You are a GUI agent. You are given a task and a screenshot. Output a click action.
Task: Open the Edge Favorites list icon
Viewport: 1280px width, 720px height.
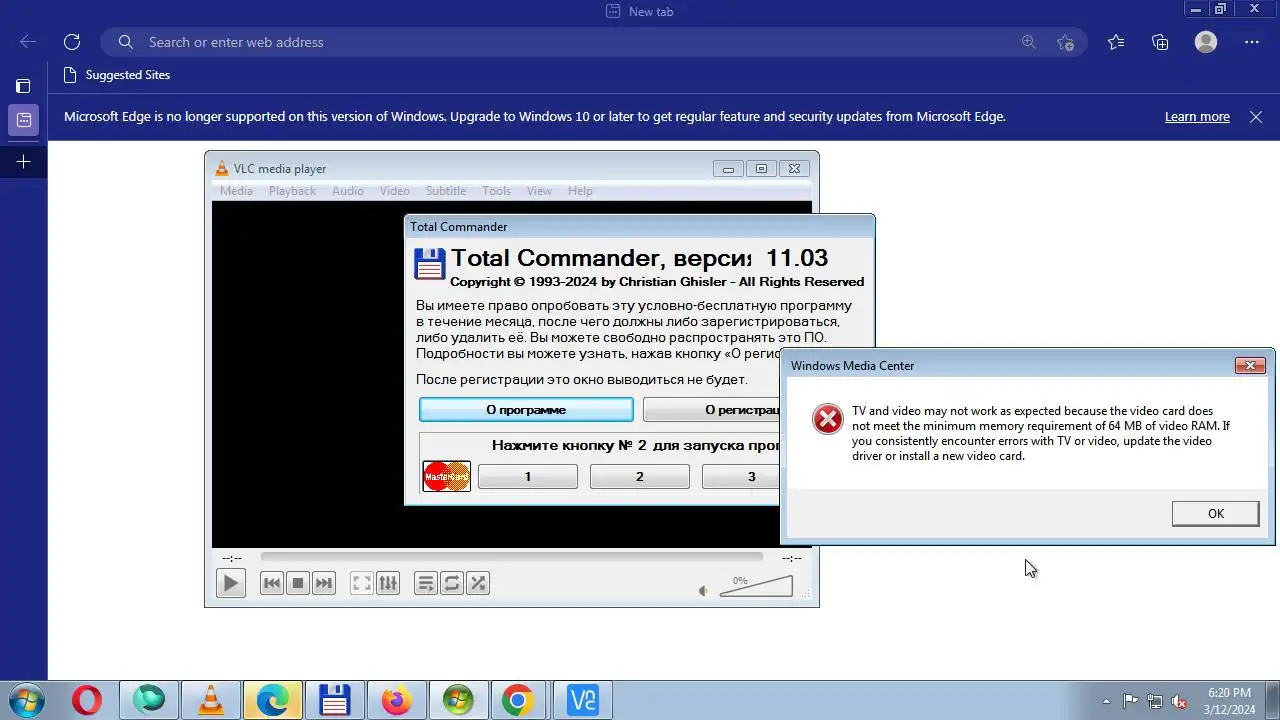(x=1116, y=42)
